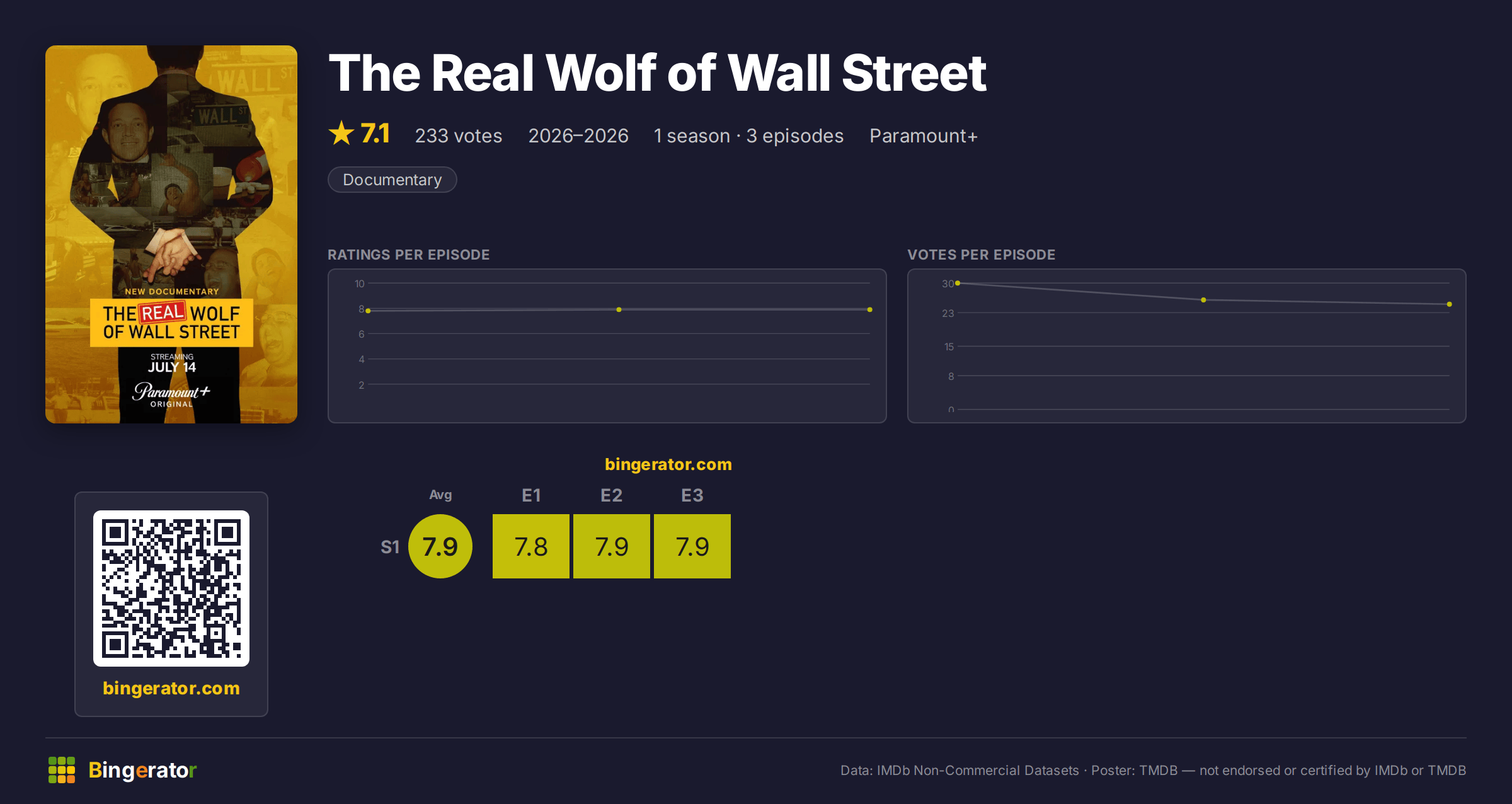Open the QR code image

pos(171,589)
